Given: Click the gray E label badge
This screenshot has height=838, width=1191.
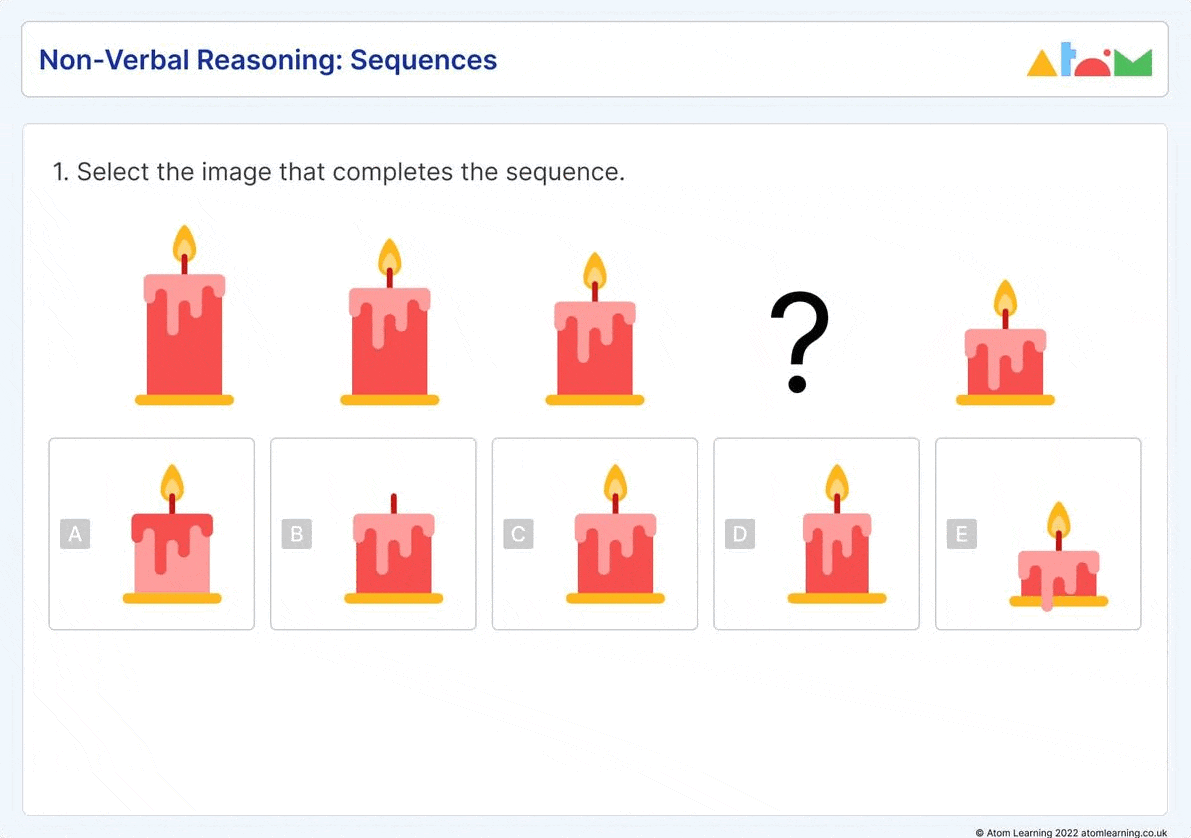Looking at the screenshot, I should coord(962,534).
